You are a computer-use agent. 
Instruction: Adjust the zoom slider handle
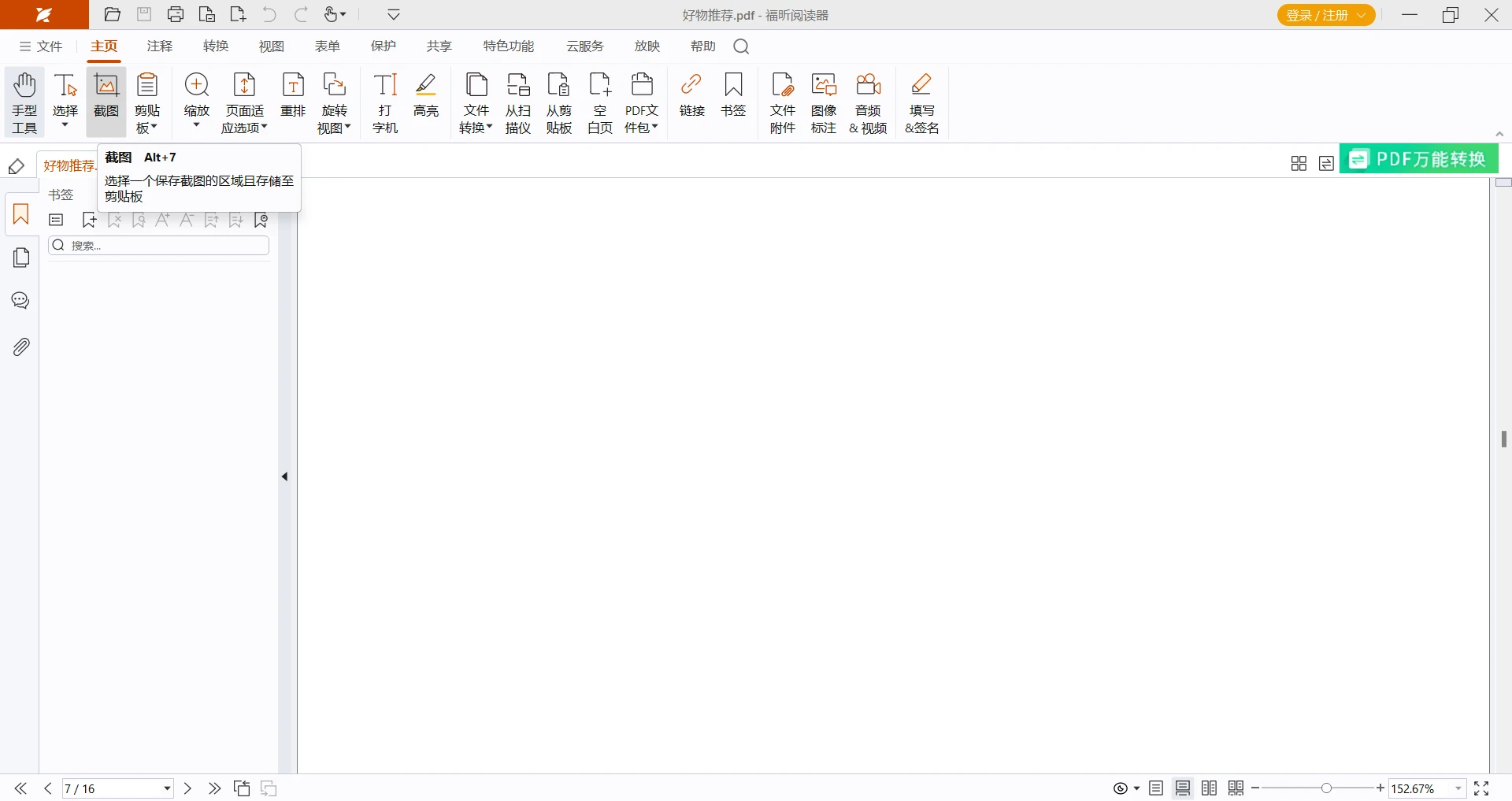1327,788
